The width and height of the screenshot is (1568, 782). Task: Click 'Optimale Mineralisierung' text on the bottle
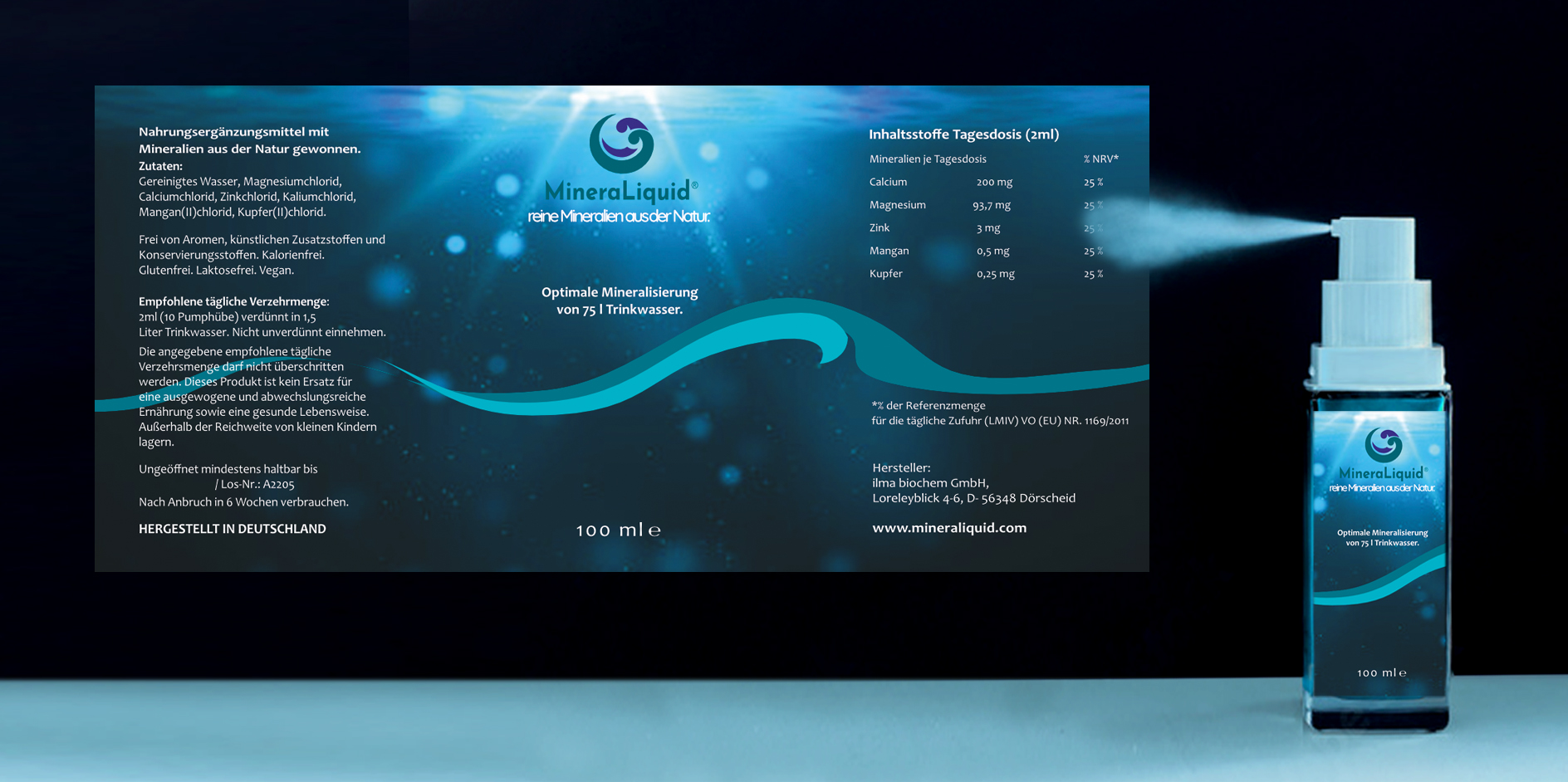coord(1382,533)
